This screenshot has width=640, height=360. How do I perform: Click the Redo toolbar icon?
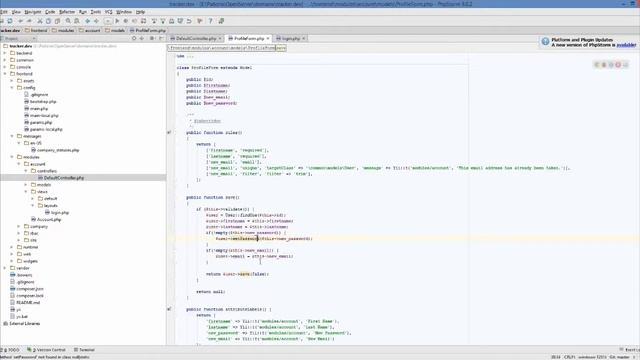pyautogui.click(x=29, y=21)
